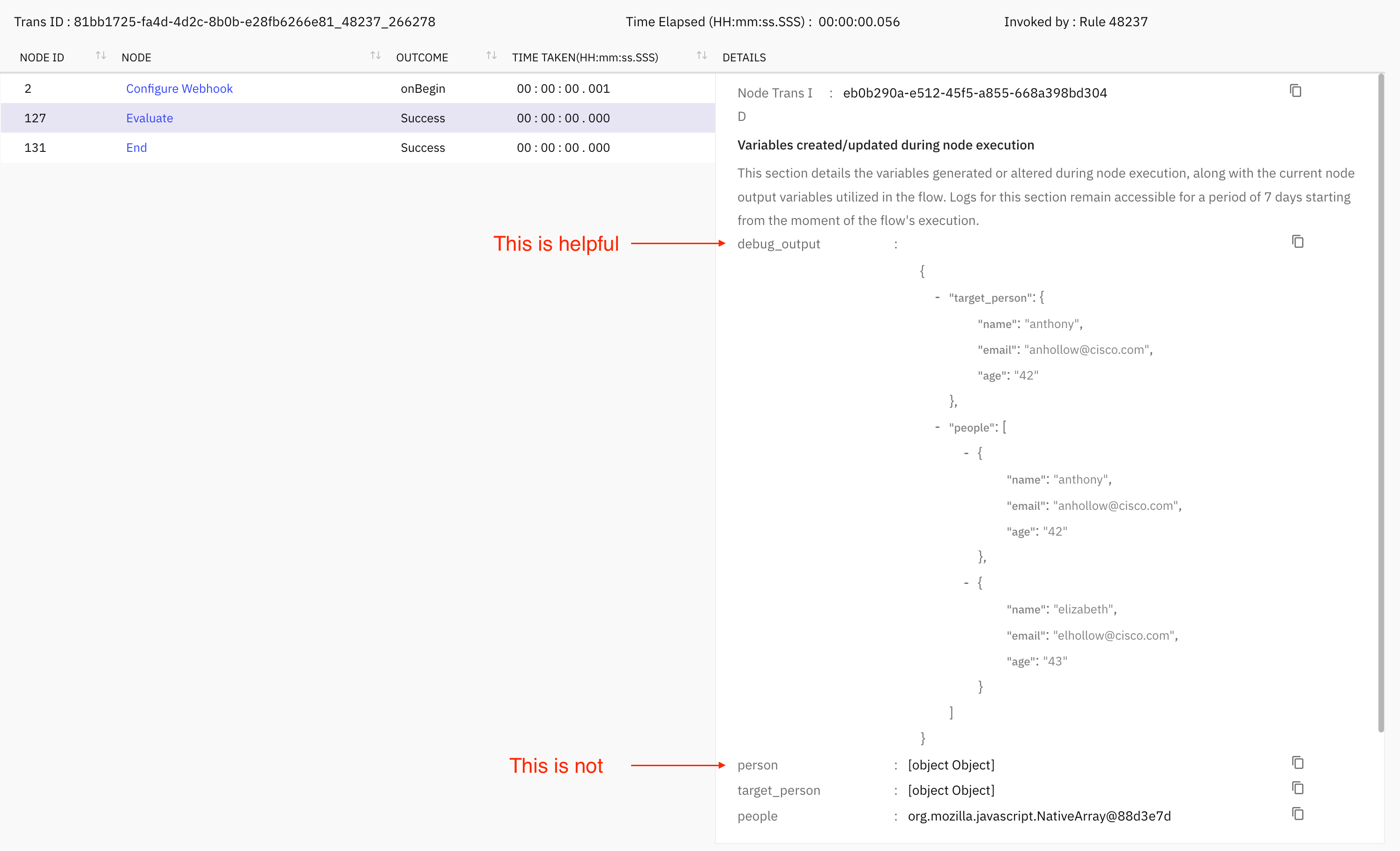
Task: Open the Evaluate node link
Action: (149, 118)
